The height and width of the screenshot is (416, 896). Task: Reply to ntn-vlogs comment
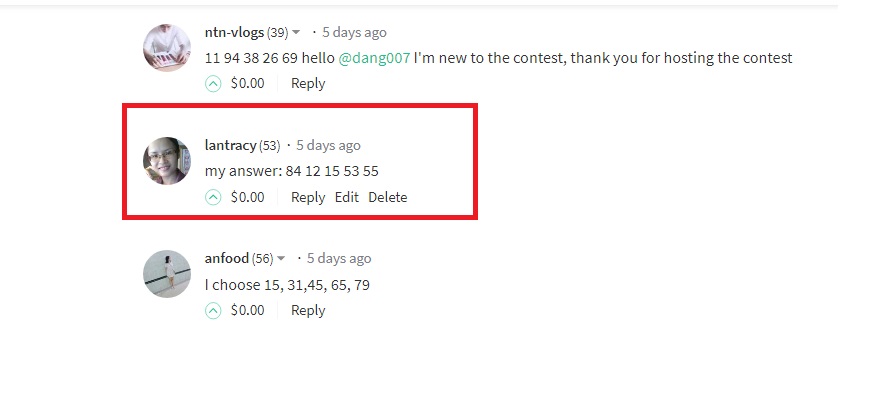(x=308, y=83)
